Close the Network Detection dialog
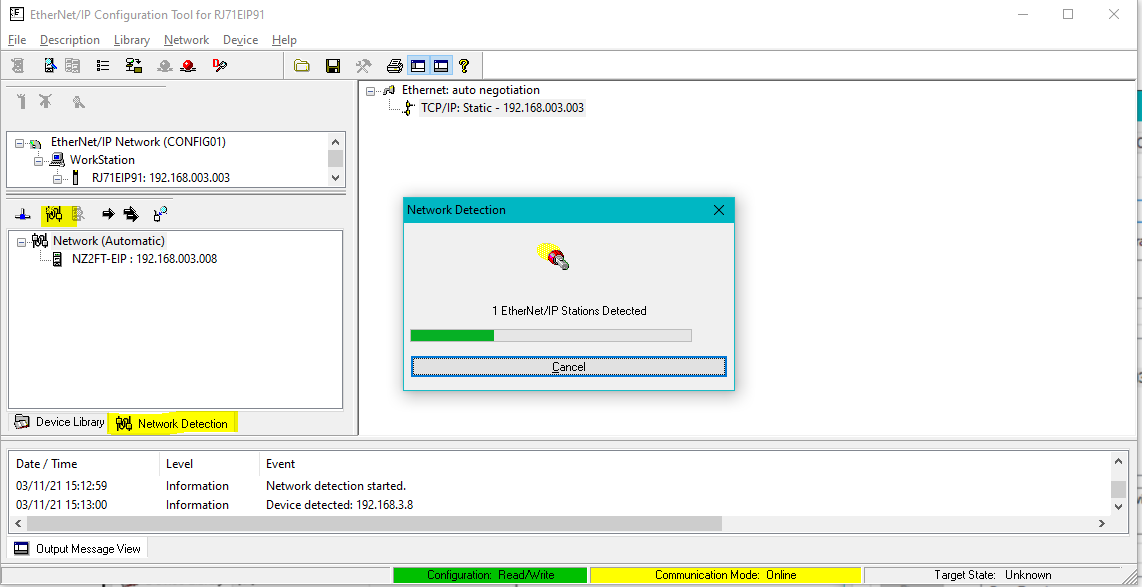This screenshot has height=587, width=1142. point(719,210)
